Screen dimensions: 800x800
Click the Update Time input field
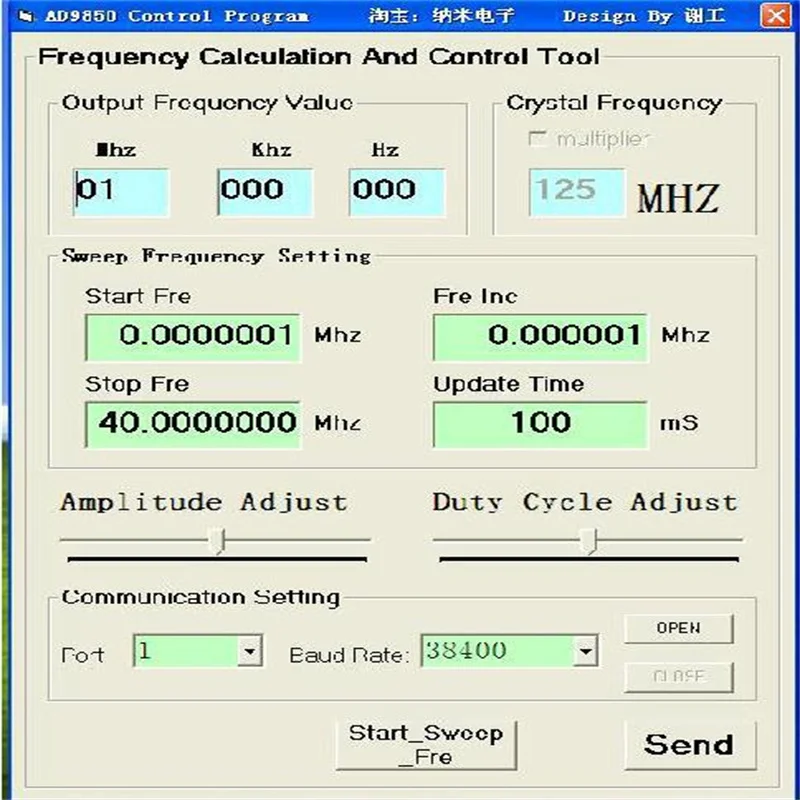541,425
